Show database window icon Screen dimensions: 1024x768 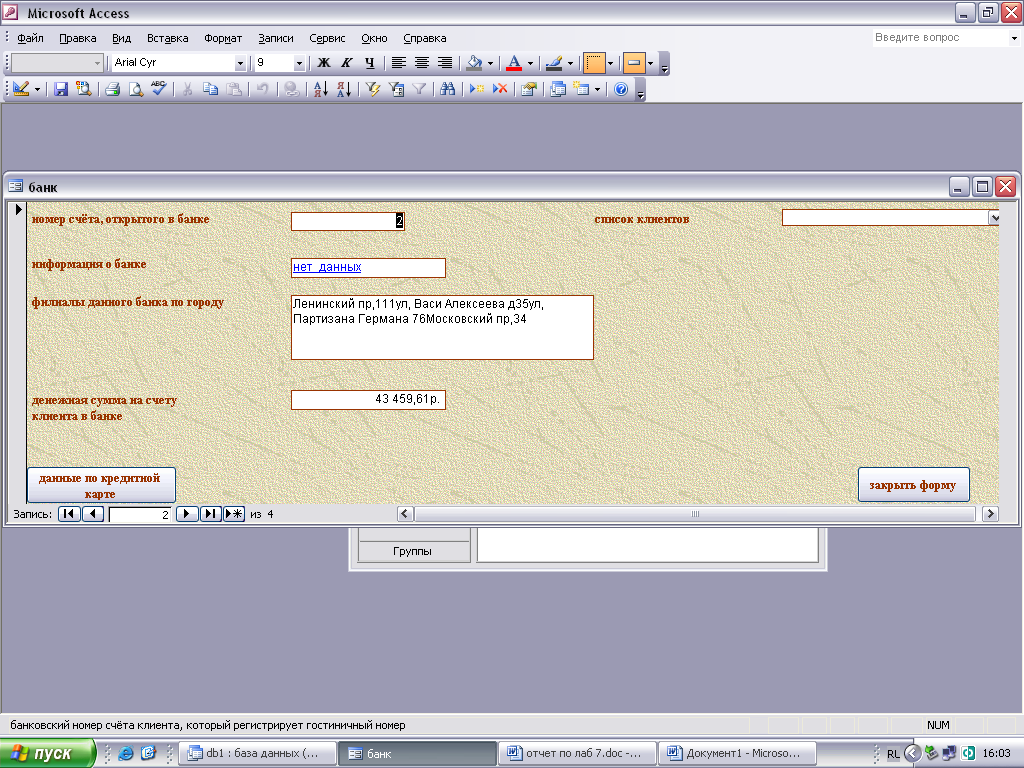[558, 89]
